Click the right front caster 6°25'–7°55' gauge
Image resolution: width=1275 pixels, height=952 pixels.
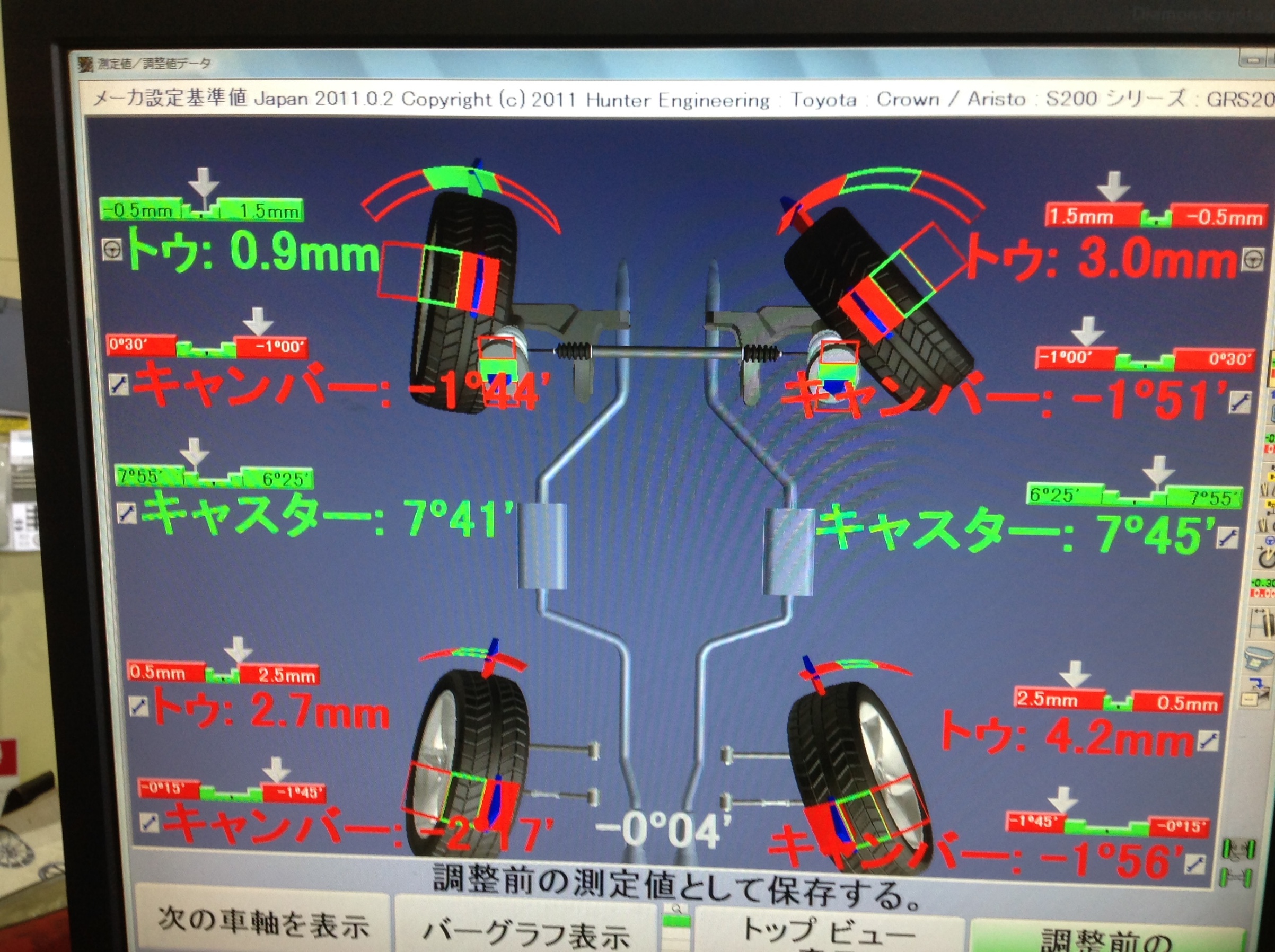point(1134,496)
